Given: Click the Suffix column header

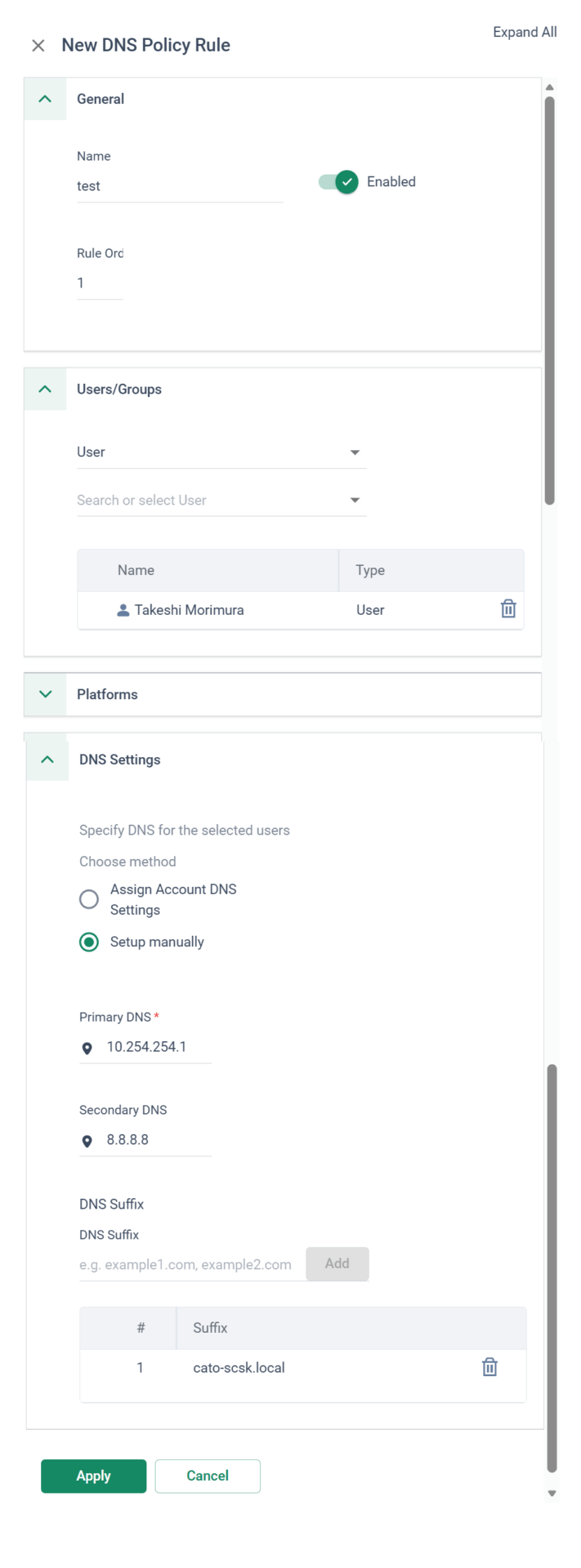Looking at the screenshot, I should click(210, 1328).
